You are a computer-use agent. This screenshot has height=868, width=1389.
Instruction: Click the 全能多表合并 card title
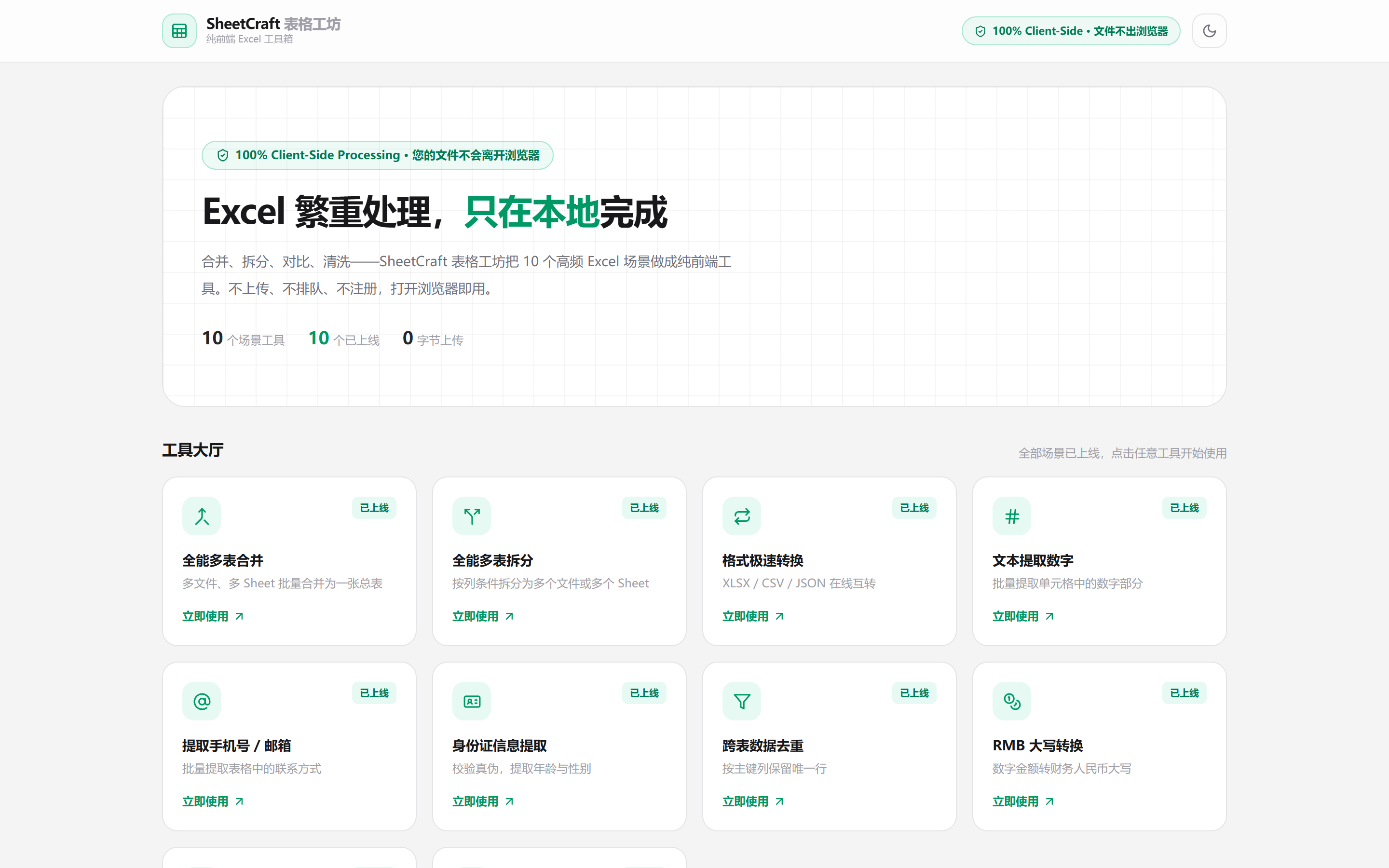click(223, 560)
